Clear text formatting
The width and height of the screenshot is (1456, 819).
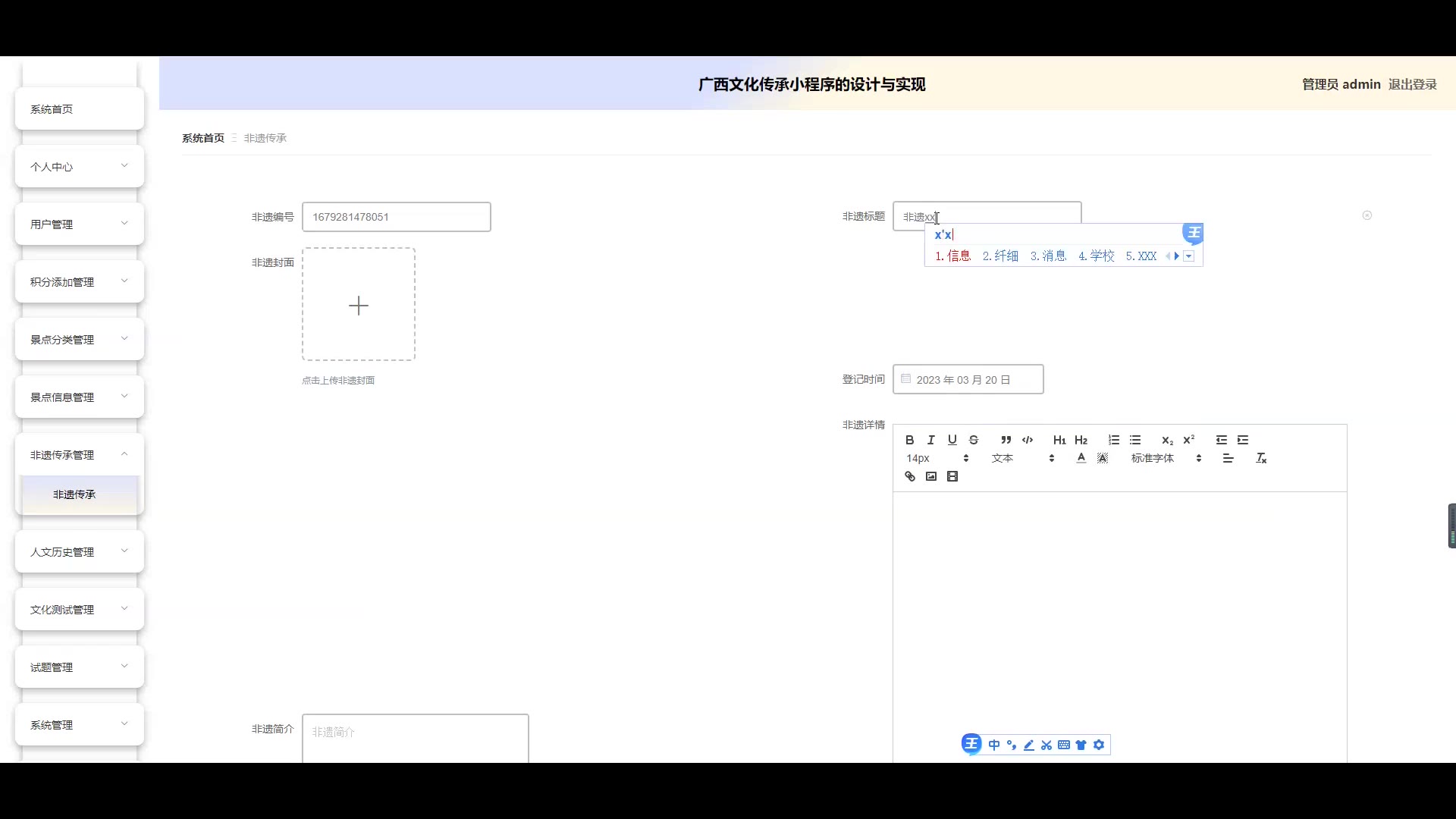pyautogui.click(x=1261, y=458)
